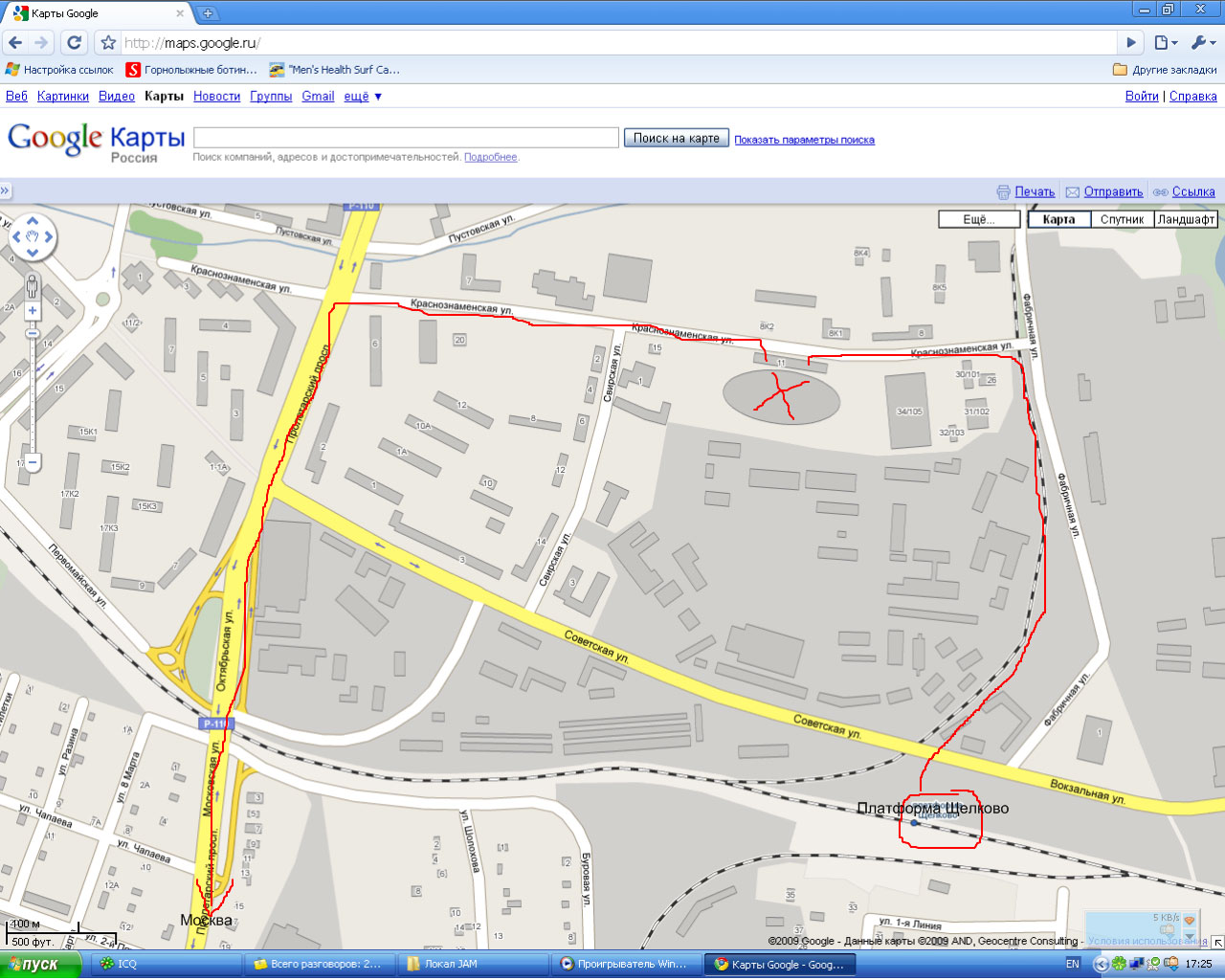The image size is (1225, 980).
Task: Click the Войти sign-in link
Action: [x=1142, y=97]
